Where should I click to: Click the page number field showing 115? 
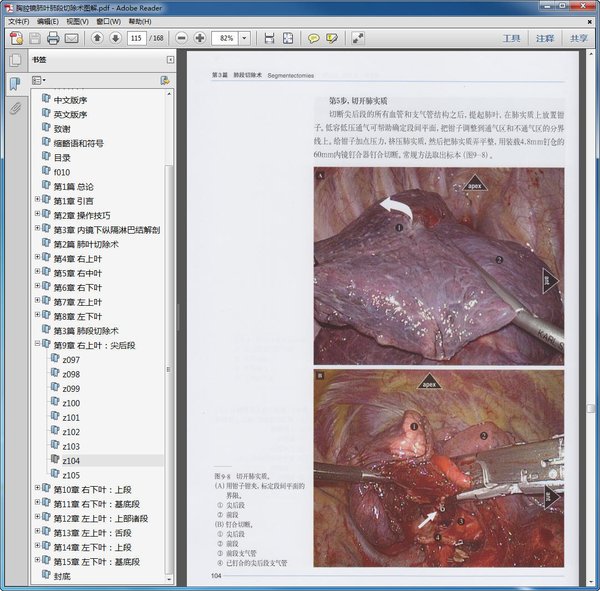point(136,38)
